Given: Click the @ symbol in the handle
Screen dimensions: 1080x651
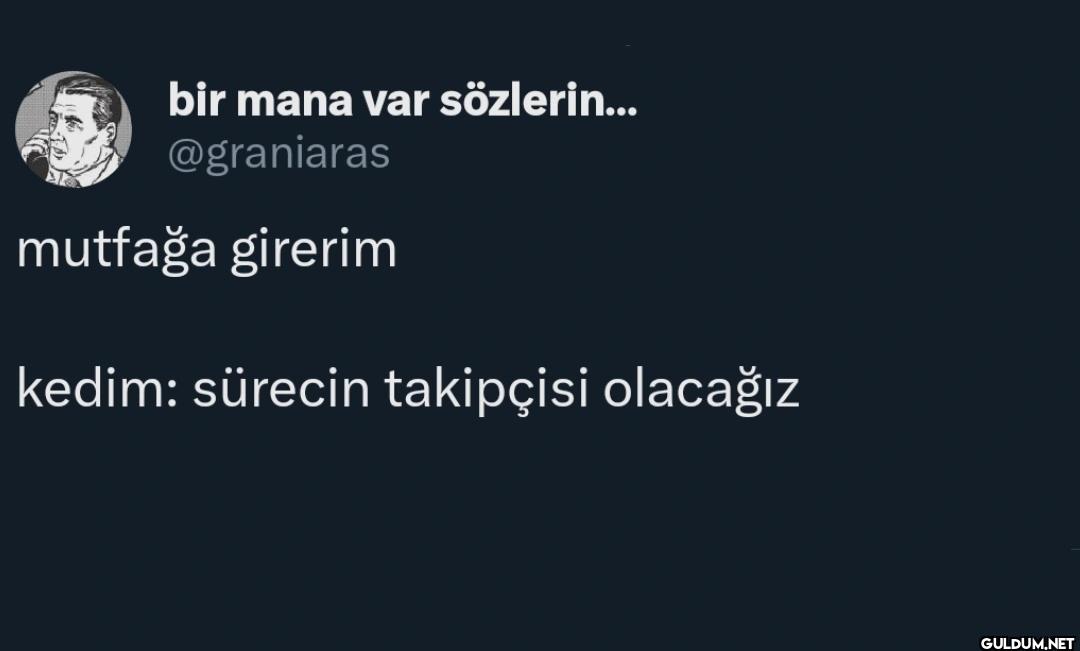Looking at the screenshot, I should pyautogui.click(x=185, y=154).
